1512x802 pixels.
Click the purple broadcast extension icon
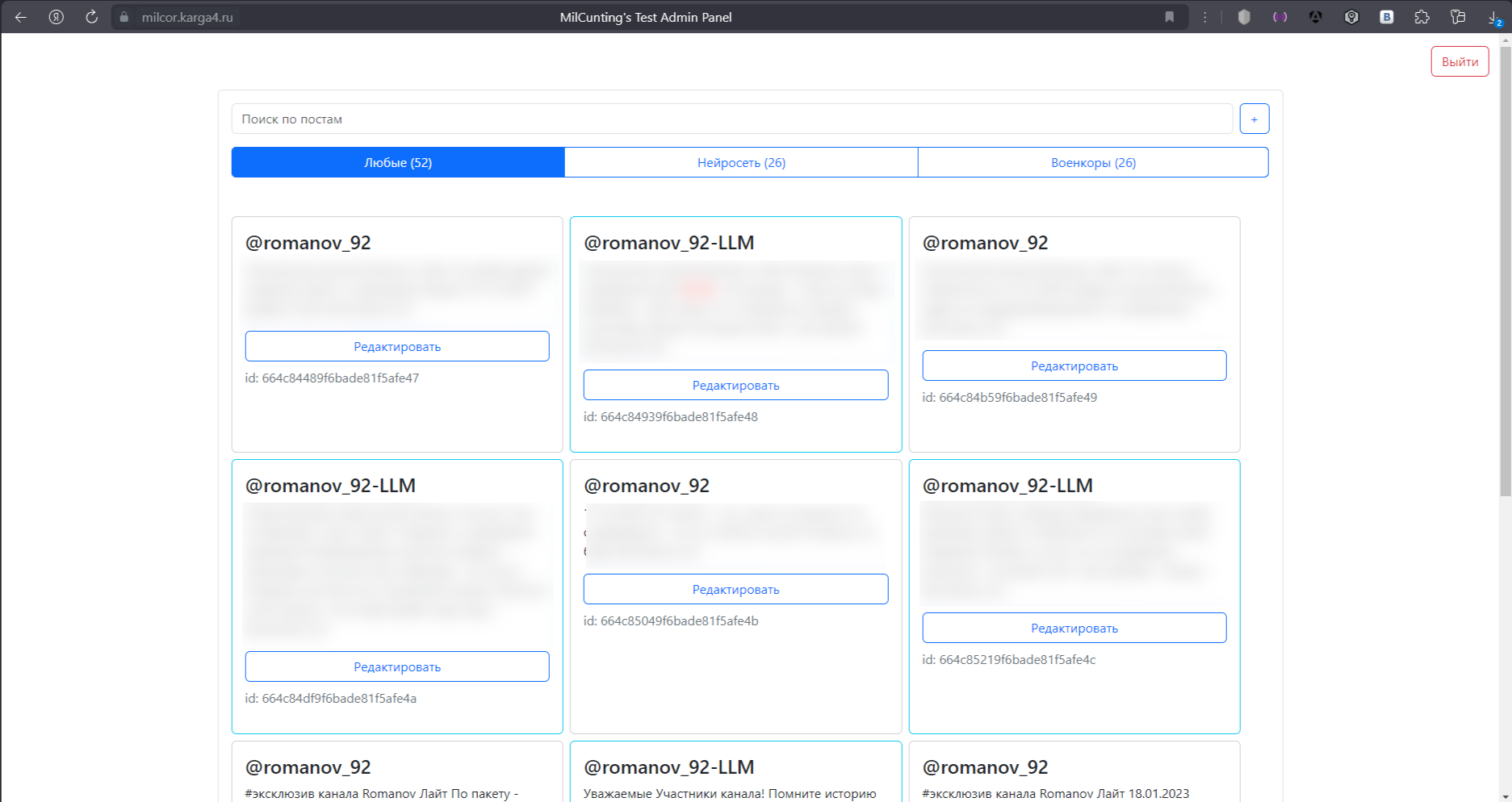(x=1280, y=17)
